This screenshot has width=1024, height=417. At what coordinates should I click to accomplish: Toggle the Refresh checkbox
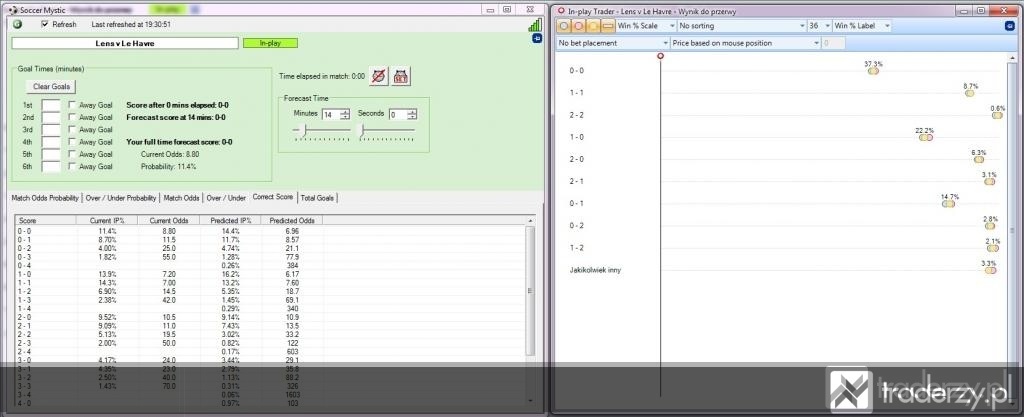point(44,24)
